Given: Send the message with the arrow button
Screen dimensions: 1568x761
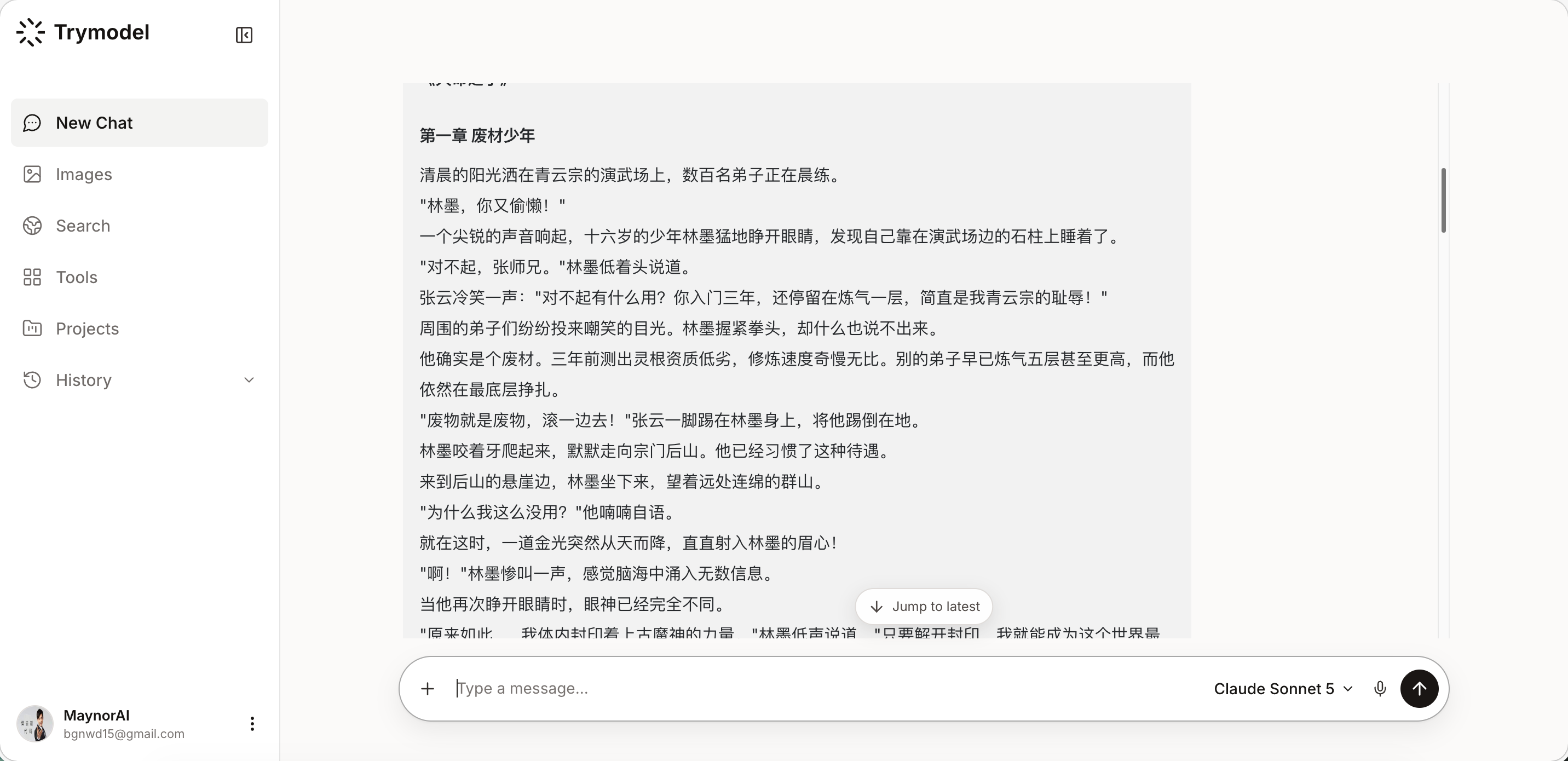Looking at the screenshot, I should coord(1419,689).
